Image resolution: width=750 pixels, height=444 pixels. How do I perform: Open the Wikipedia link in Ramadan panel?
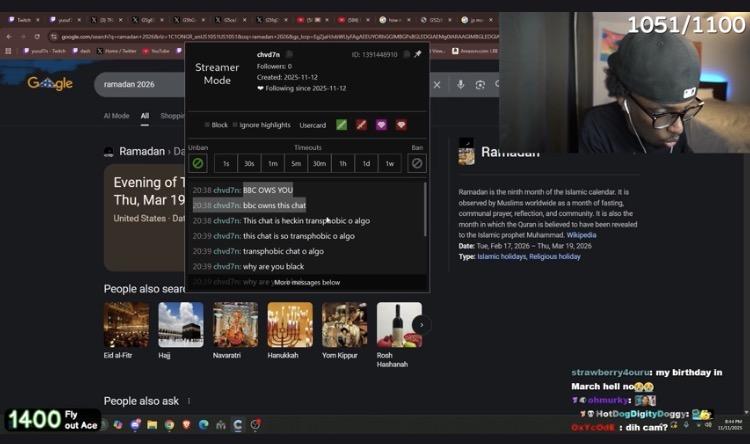(x=581, y=235)
